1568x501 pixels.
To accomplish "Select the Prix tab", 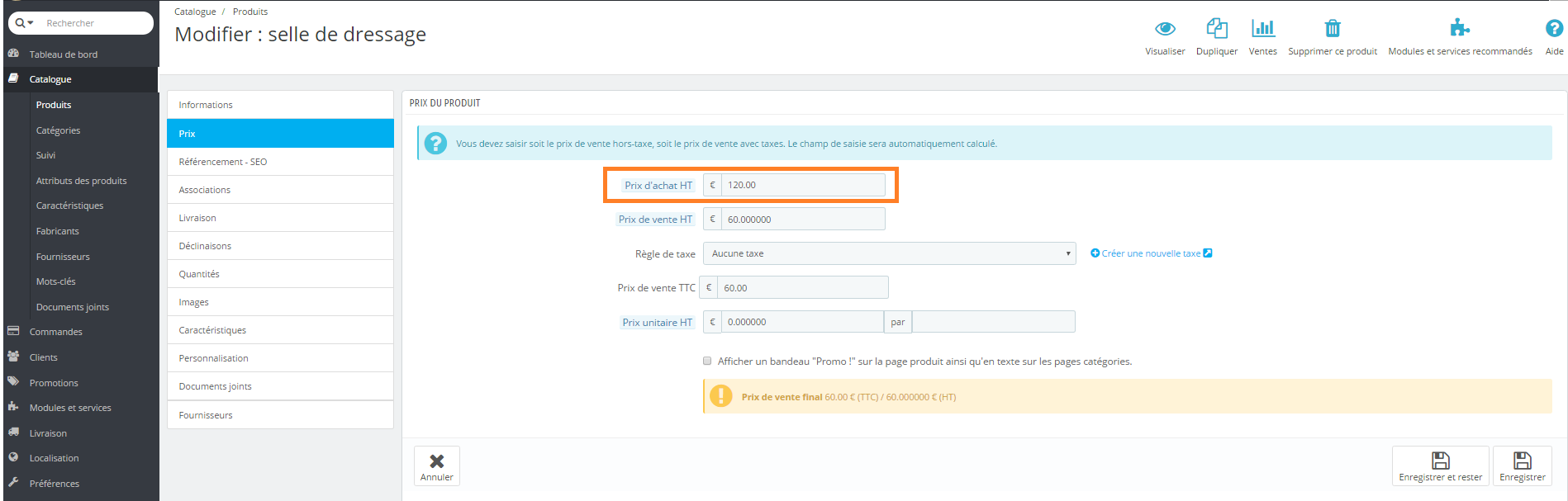I will pyautogui.click(x=280, y=134).
